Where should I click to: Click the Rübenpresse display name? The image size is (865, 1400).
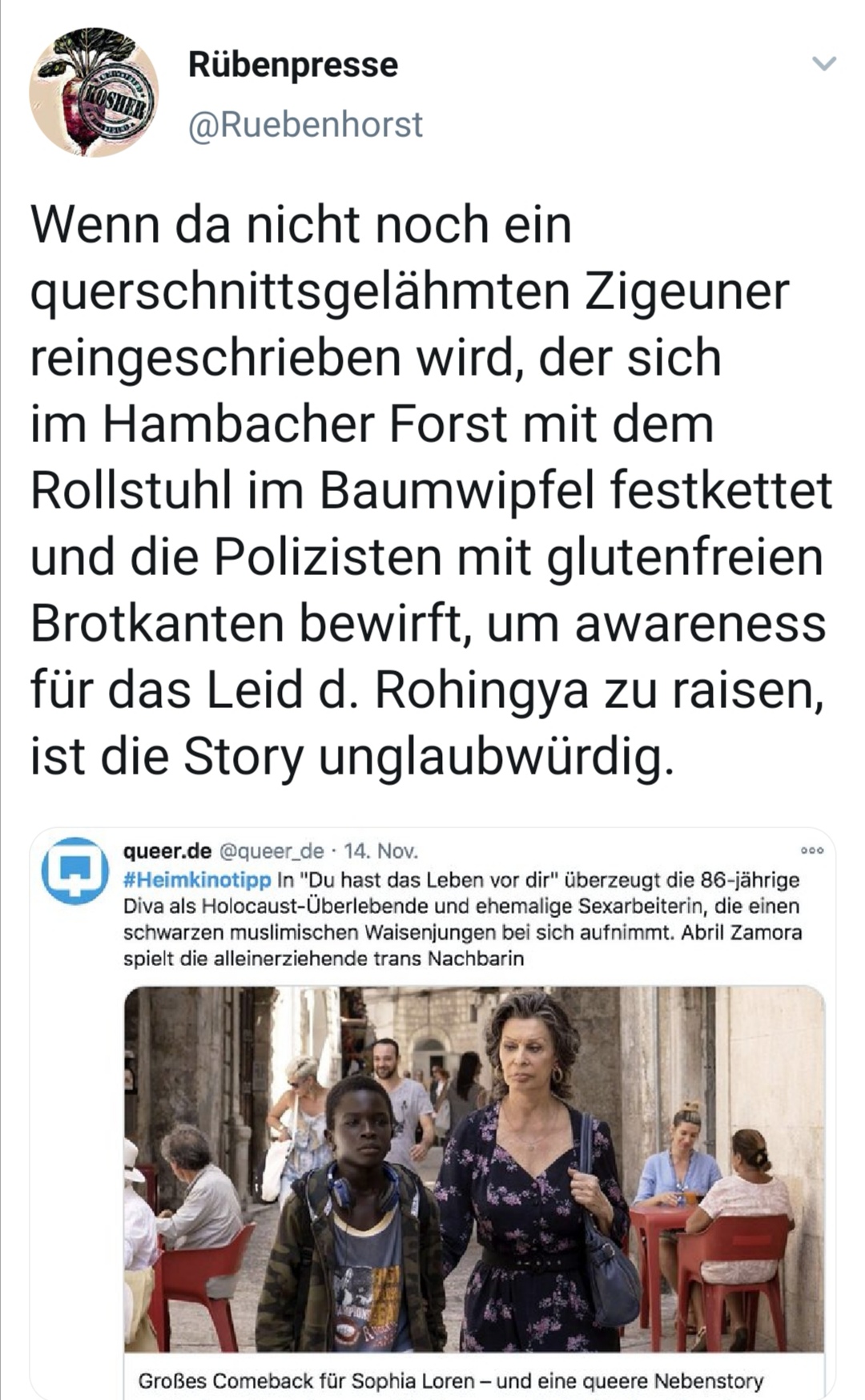tap(292, 65)
